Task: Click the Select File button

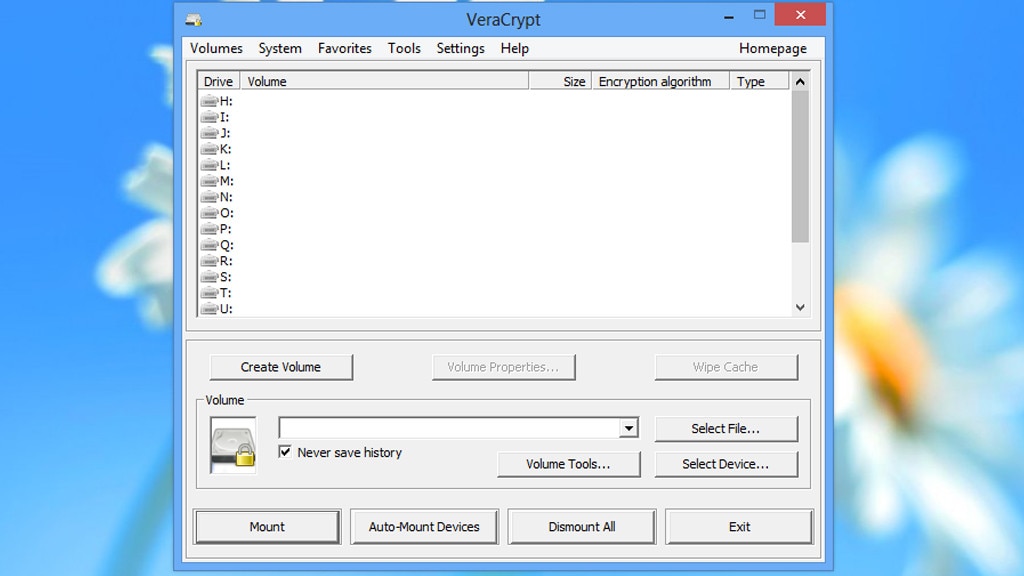Action: click(x=726, y=428)
